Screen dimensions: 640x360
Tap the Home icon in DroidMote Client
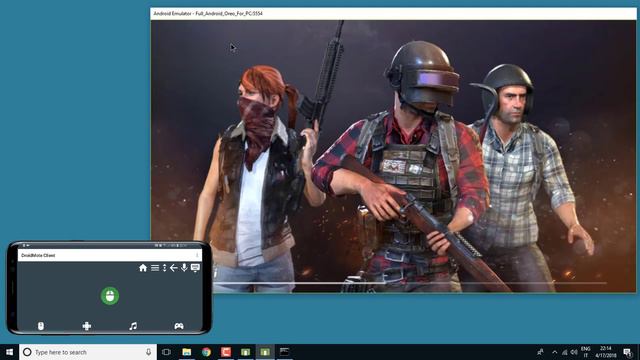(x=143, y=268)
